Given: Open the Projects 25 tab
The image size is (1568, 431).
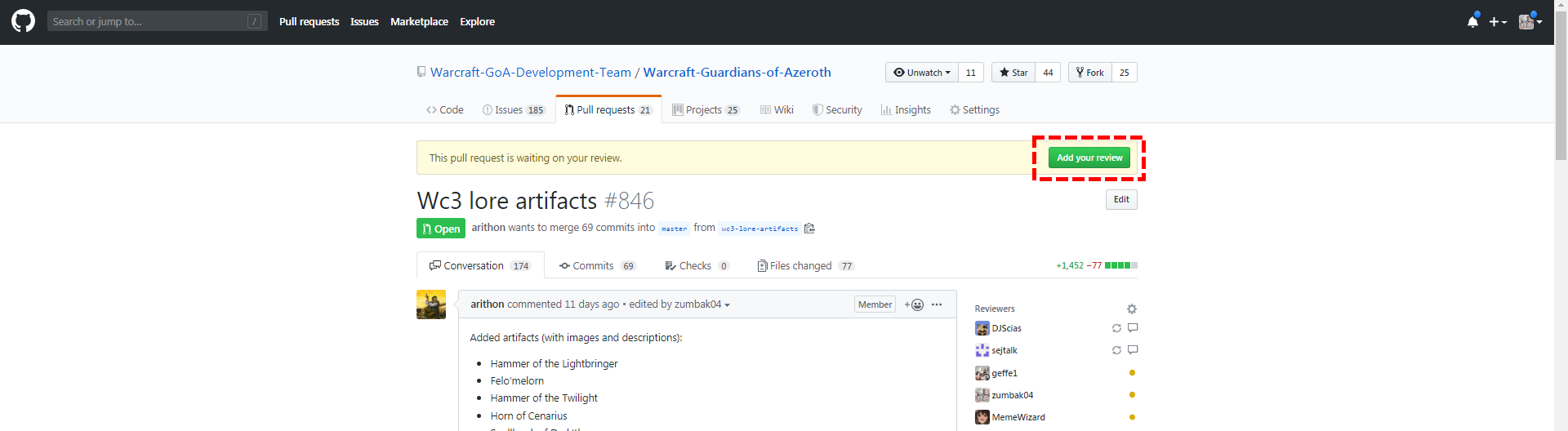Looking at the screenshot, I should (x=706, y=110).
